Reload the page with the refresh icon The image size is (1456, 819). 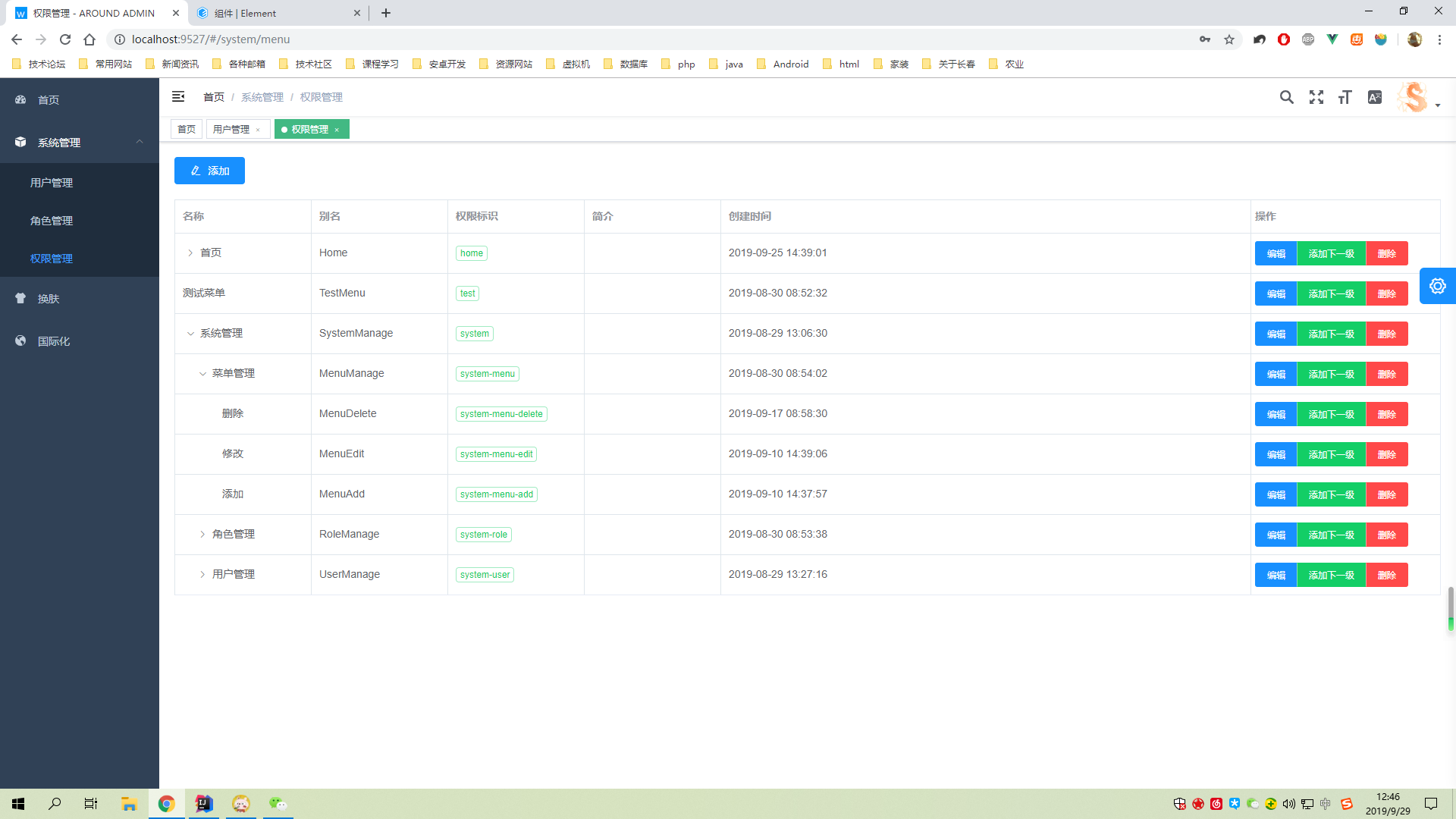65,39
